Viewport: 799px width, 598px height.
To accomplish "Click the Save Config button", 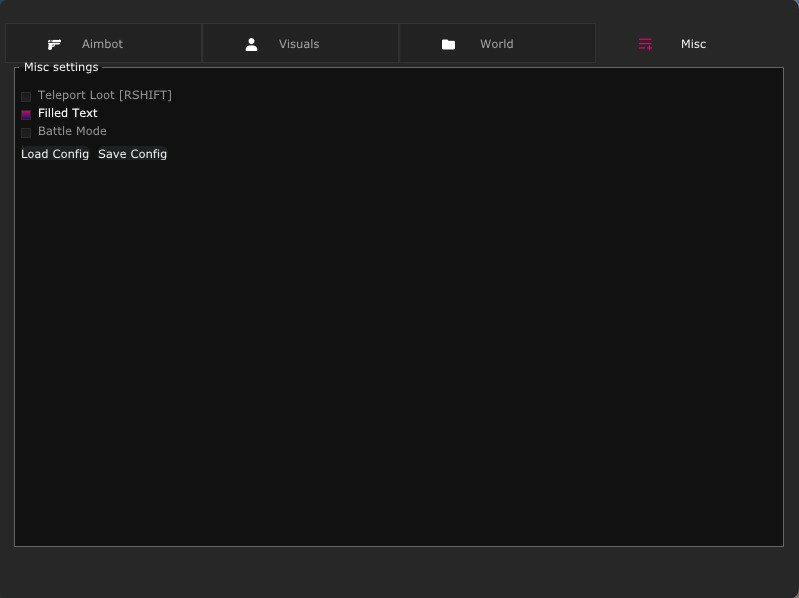I will point(132,154).
